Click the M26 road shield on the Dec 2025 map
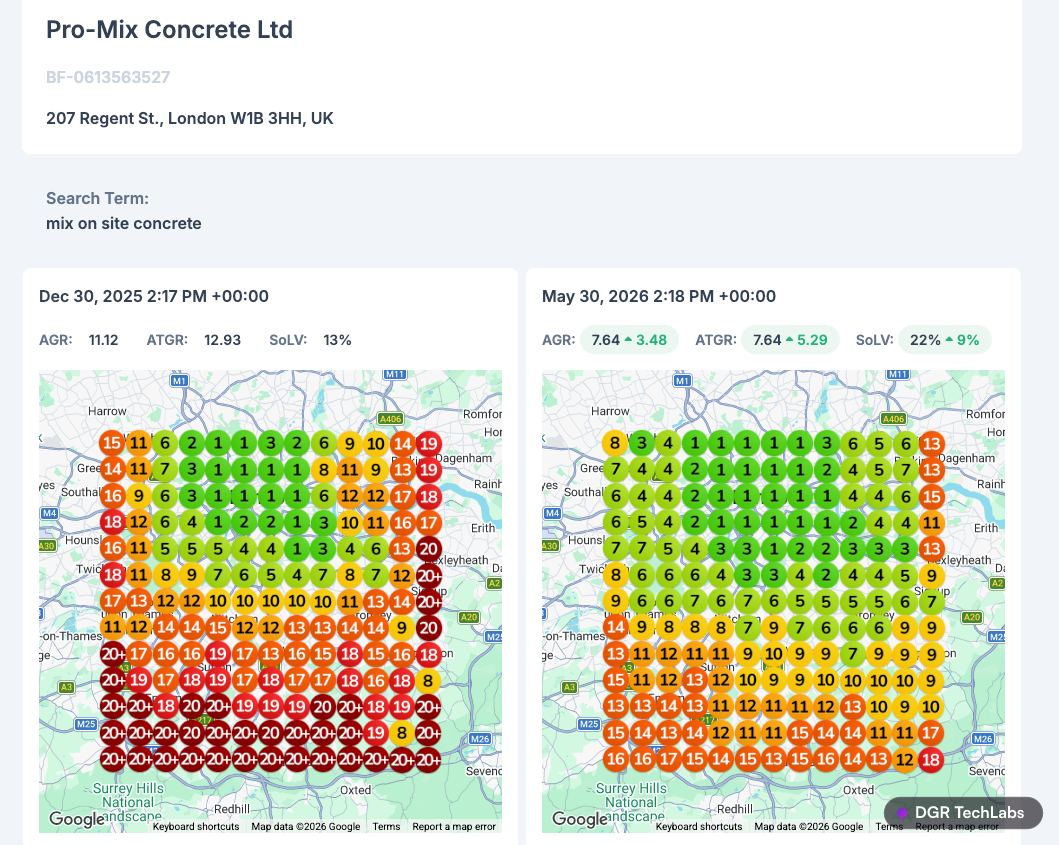The height and width of the screenshot is (845, 1059). pos(480,739)
